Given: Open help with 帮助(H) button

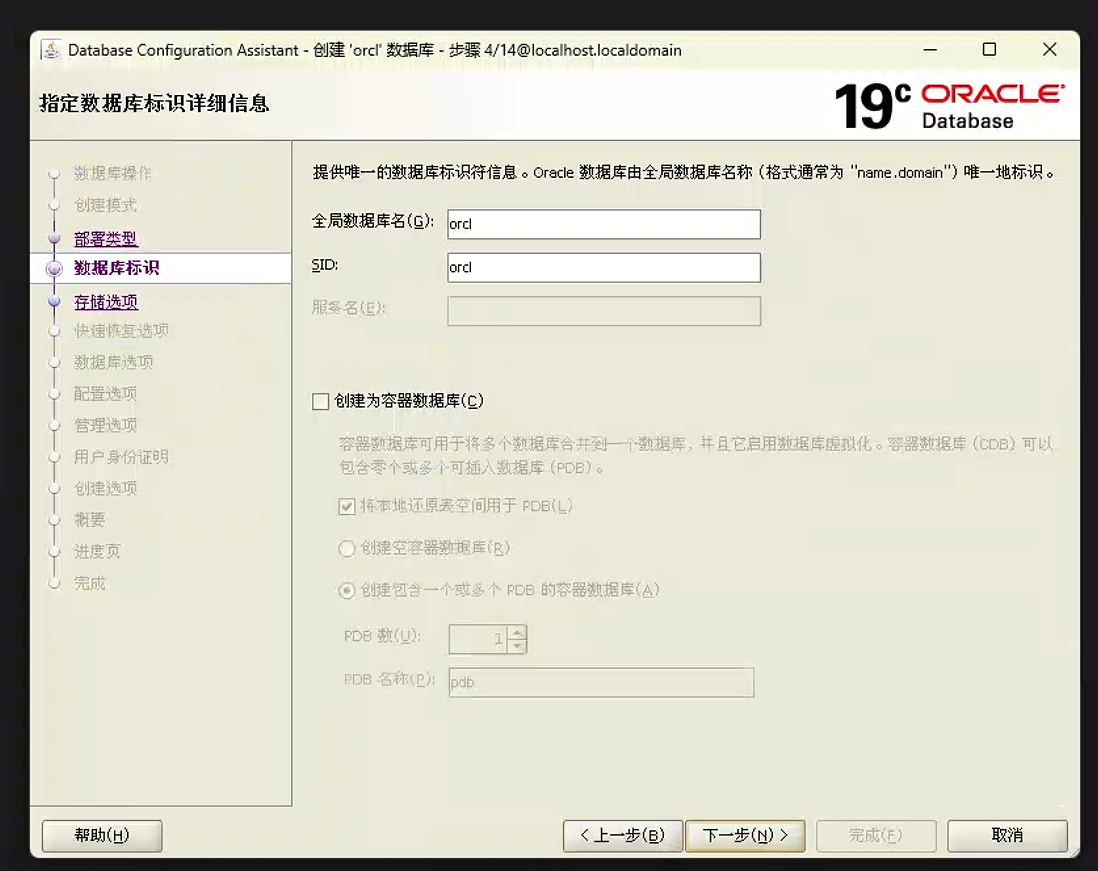Looking at the screenshot, I should (102, 835).
